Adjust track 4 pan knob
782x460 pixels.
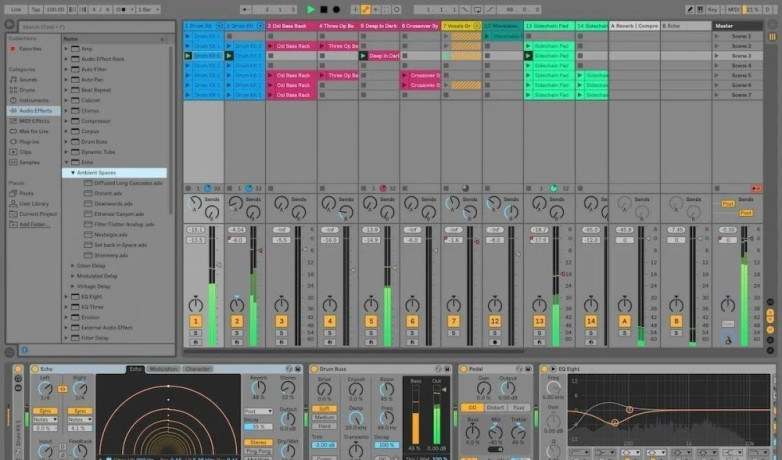(x=330, y=304)
